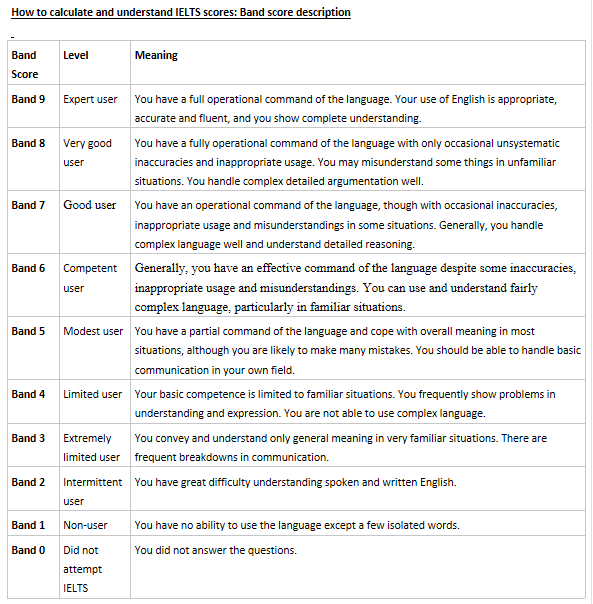Select the Expert user level cell
This screenshot has height=604, width=593.
coord(95,106)
